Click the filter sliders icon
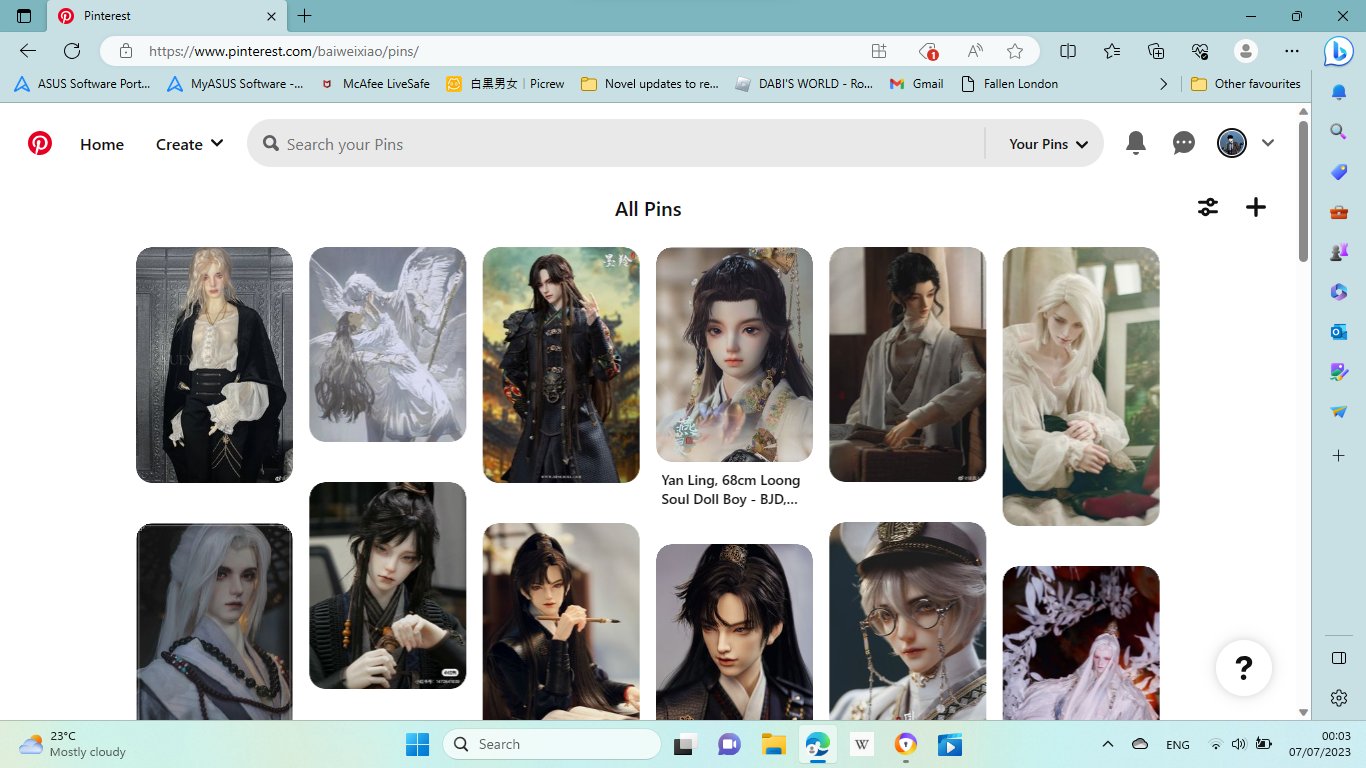 1208,207
